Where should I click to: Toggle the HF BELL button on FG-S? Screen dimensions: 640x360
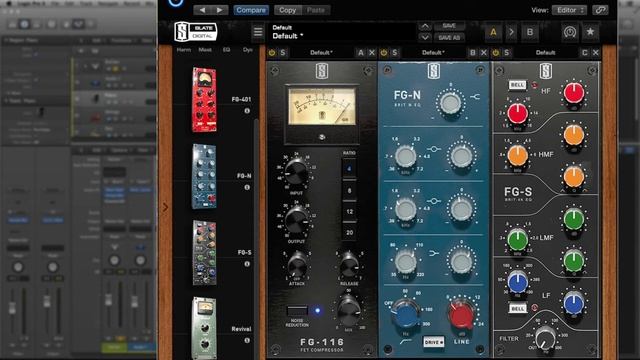tap(517, 85)
